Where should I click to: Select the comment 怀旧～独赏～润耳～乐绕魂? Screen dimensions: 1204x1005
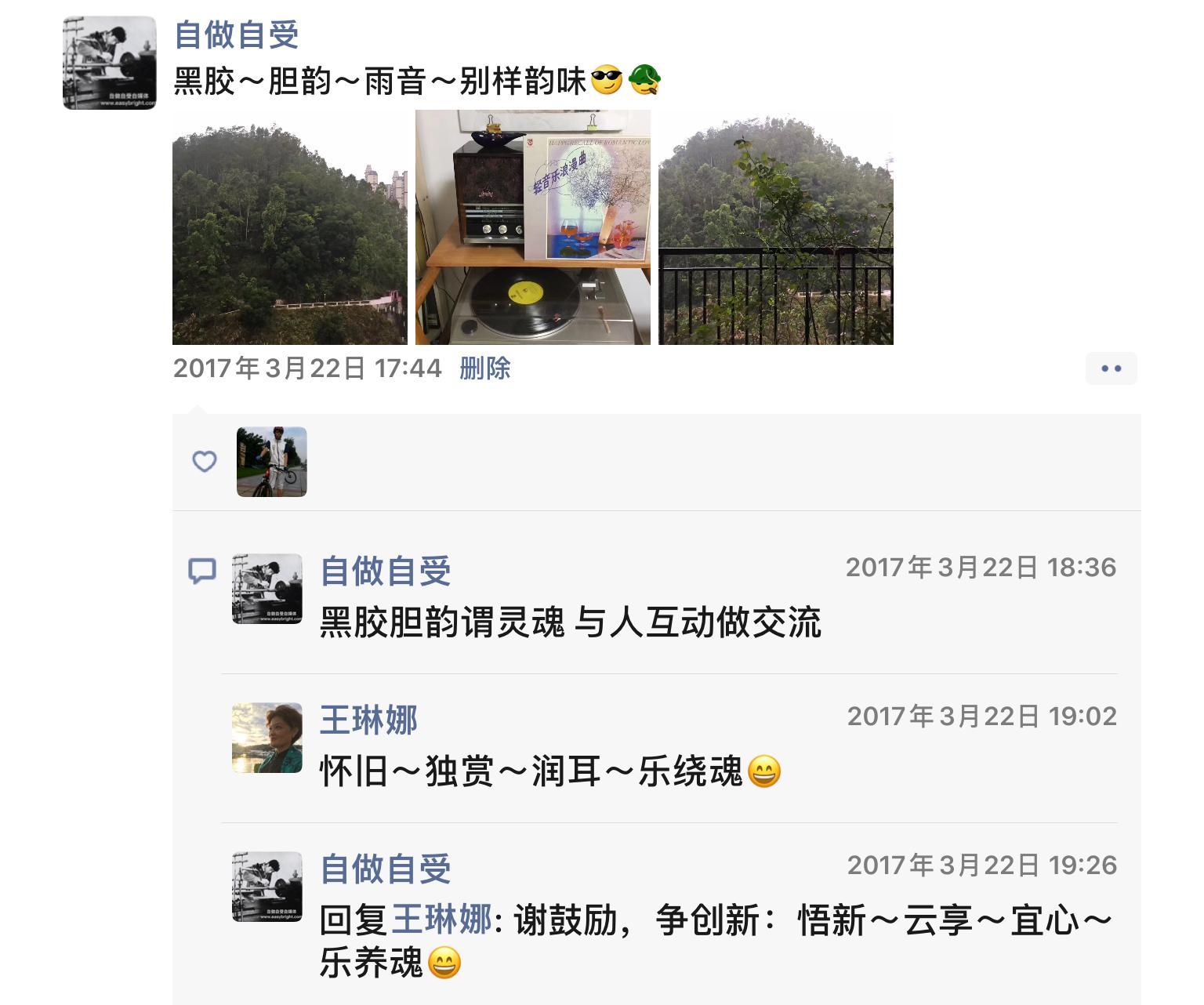click(551, 772)
